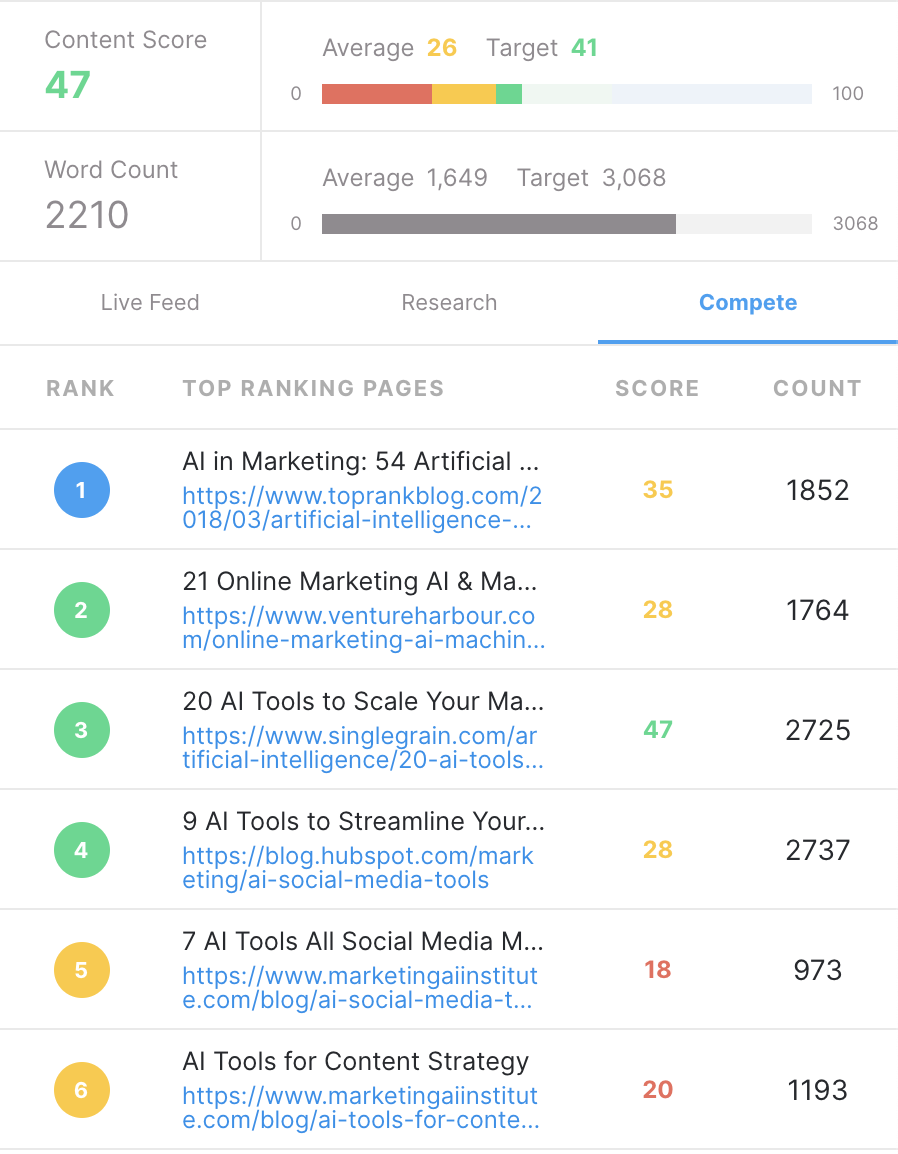Open the marketingaiinstitute ai-social-media link
The height and width of the screenshot is (1154, 898).
361,988
